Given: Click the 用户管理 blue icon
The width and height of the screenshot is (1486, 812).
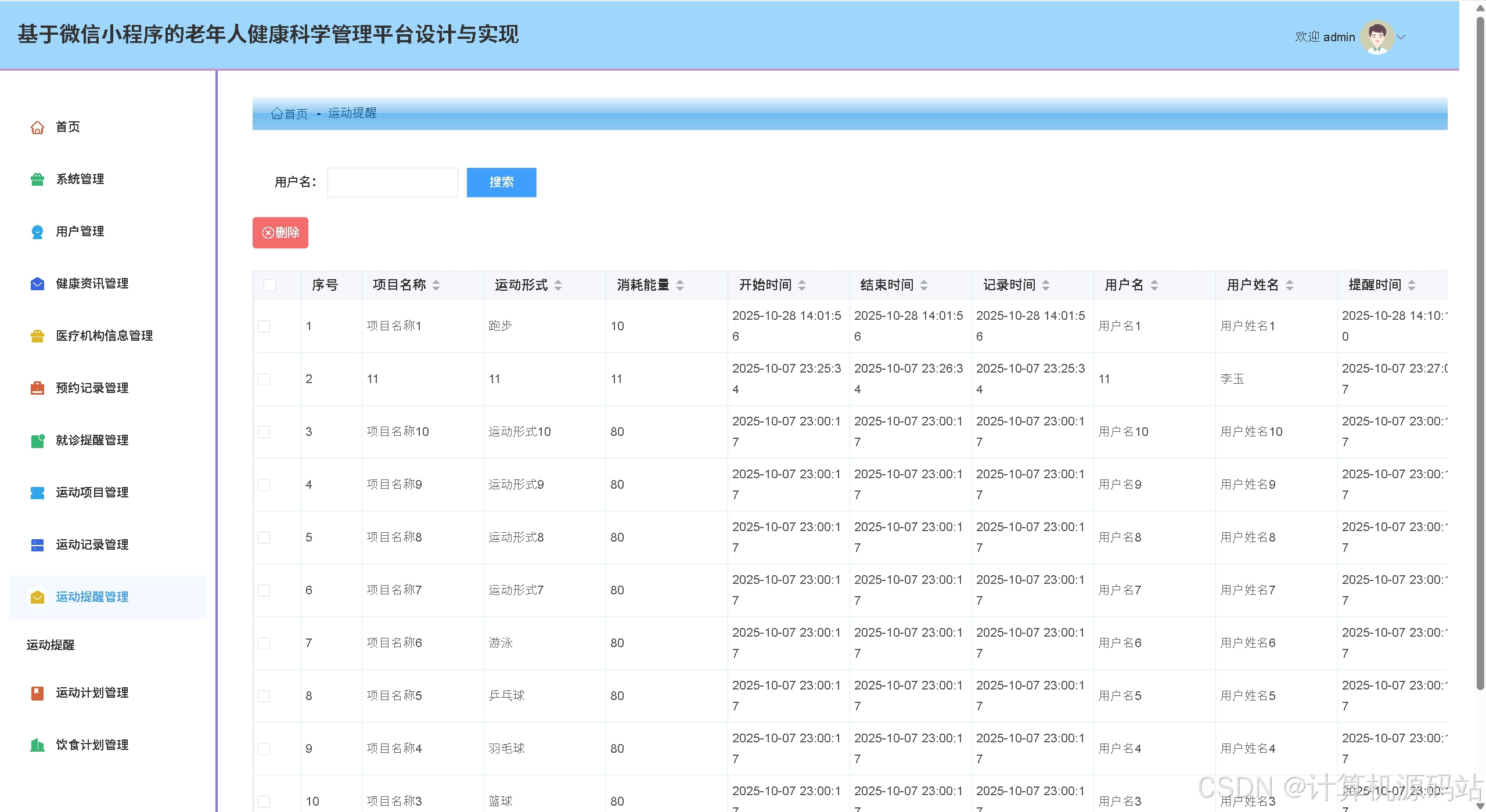Looking at the screenshot, I should click(x=37, y=232).
